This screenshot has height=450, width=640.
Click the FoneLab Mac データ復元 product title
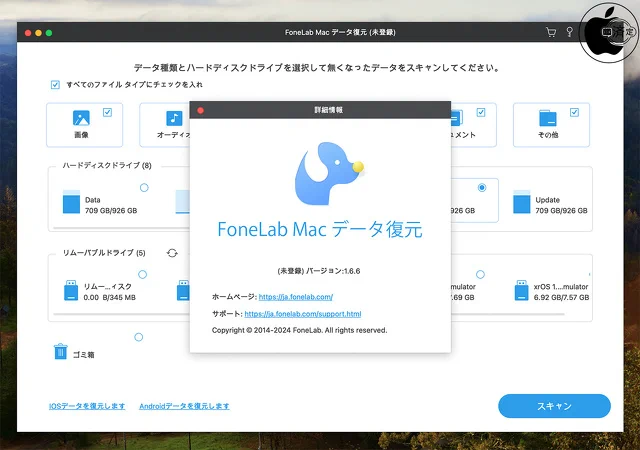[x=320, y=229]
